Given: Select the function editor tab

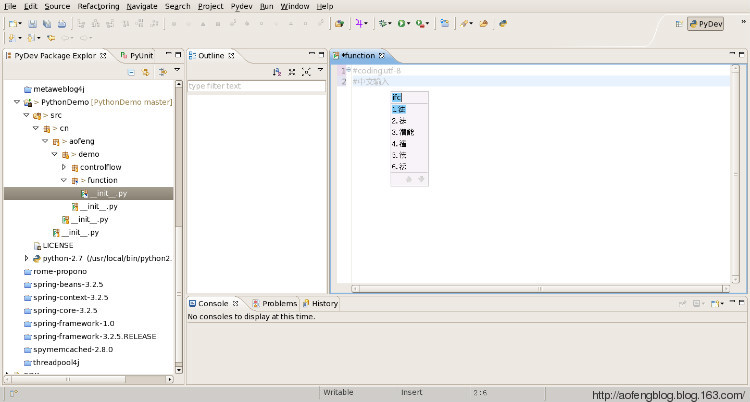Looking at the screenshot, I should click(359, 56).
